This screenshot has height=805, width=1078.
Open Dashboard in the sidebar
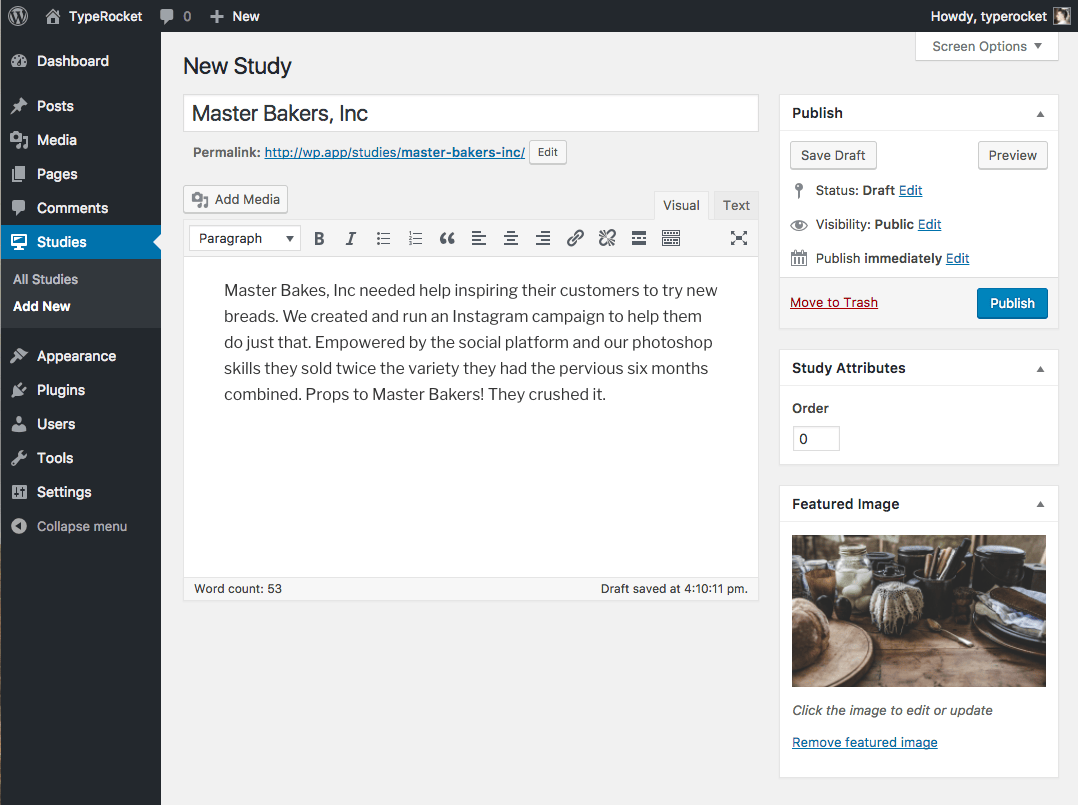pos(80,61)
